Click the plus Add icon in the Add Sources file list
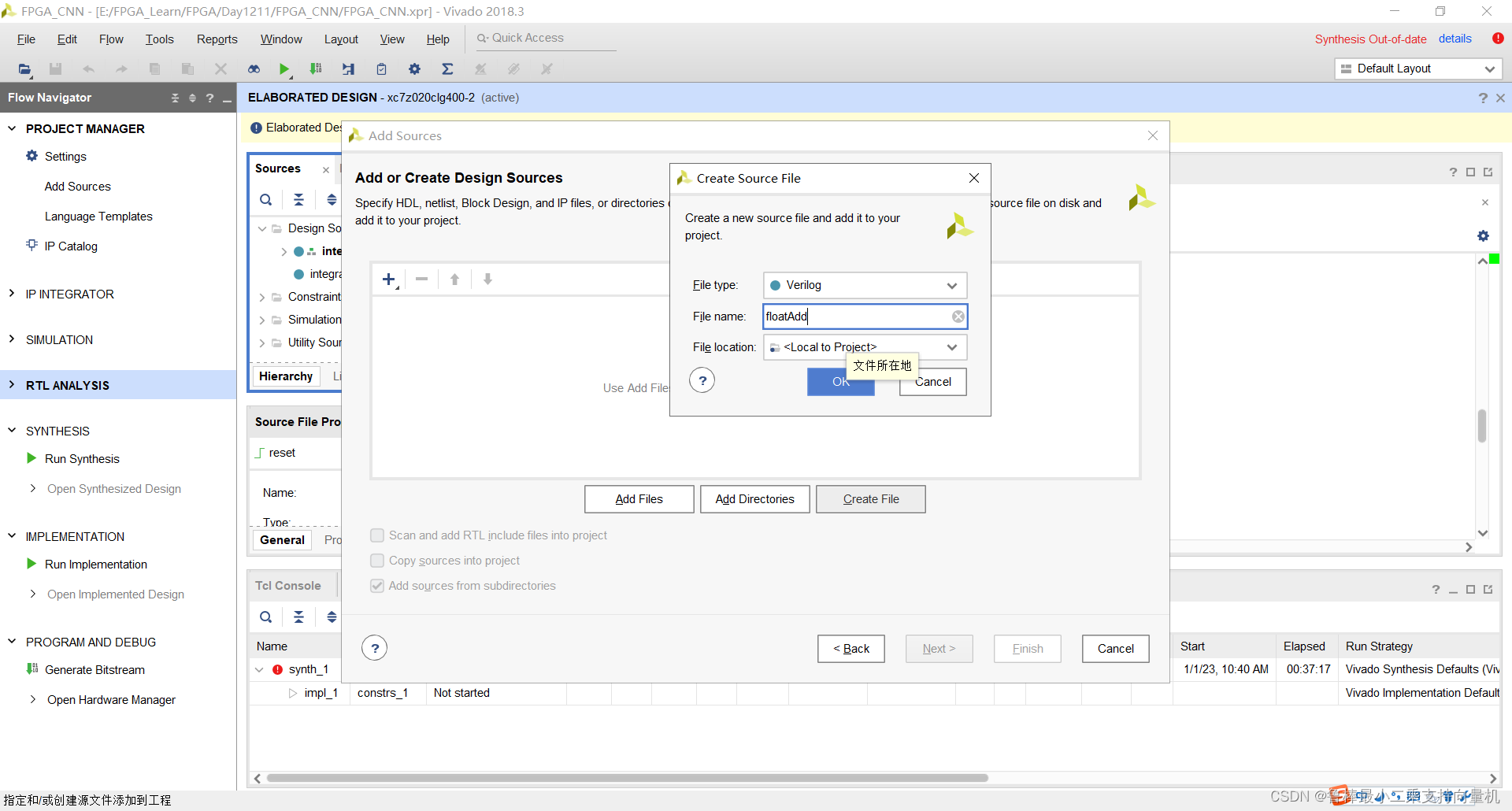The image size is (1512, 811). click(x=389, y=280)
